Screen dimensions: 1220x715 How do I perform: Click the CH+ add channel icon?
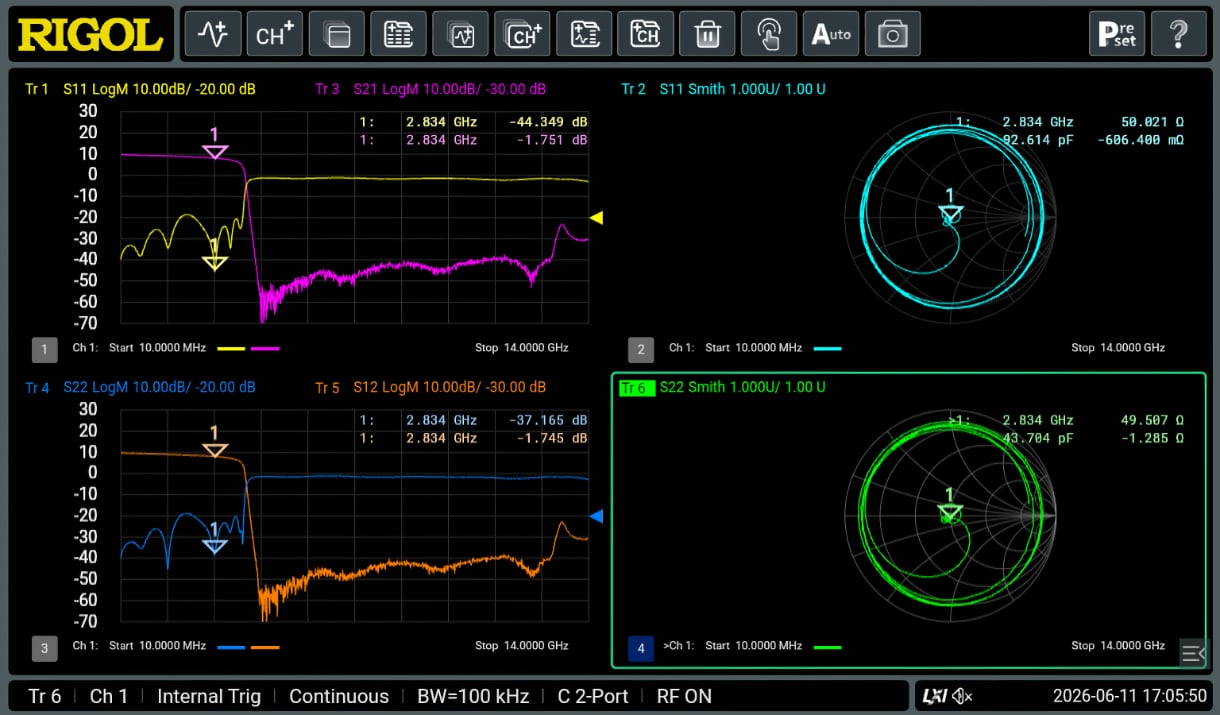point(275,34)
